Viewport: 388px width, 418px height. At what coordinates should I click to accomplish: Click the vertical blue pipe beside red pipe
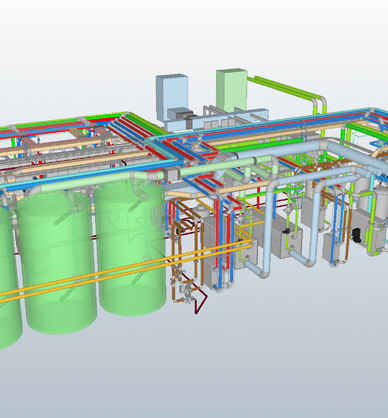pos(221,242)
